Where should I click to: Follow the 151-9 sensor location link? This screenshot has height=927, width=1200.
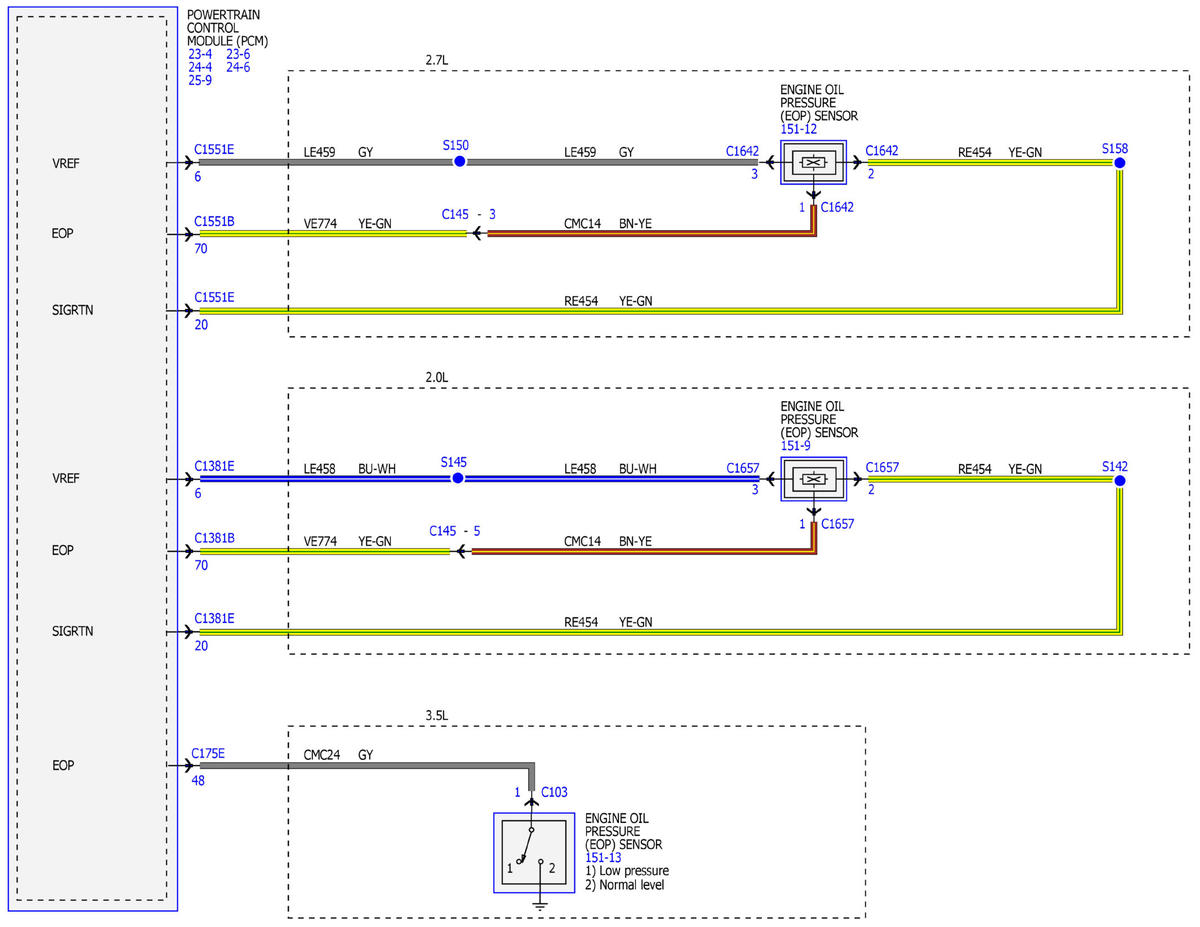point(796,446)
